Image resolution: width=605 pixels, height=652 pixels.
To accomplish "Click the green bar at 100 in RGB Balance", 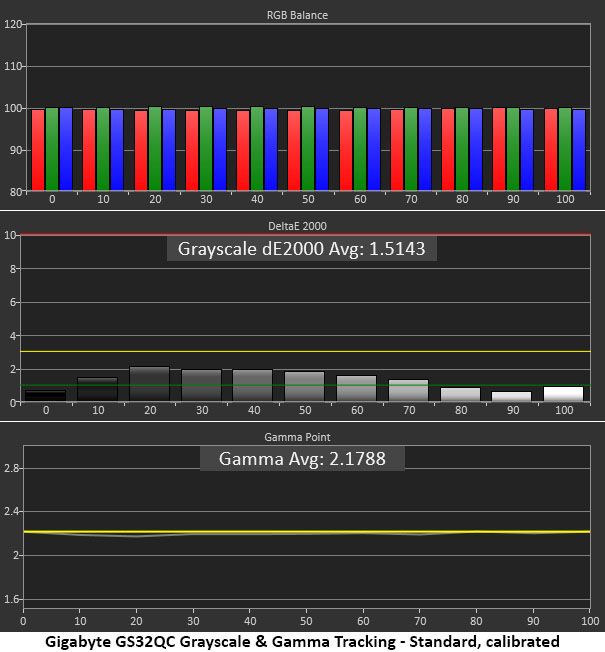I will click(565, 149).
